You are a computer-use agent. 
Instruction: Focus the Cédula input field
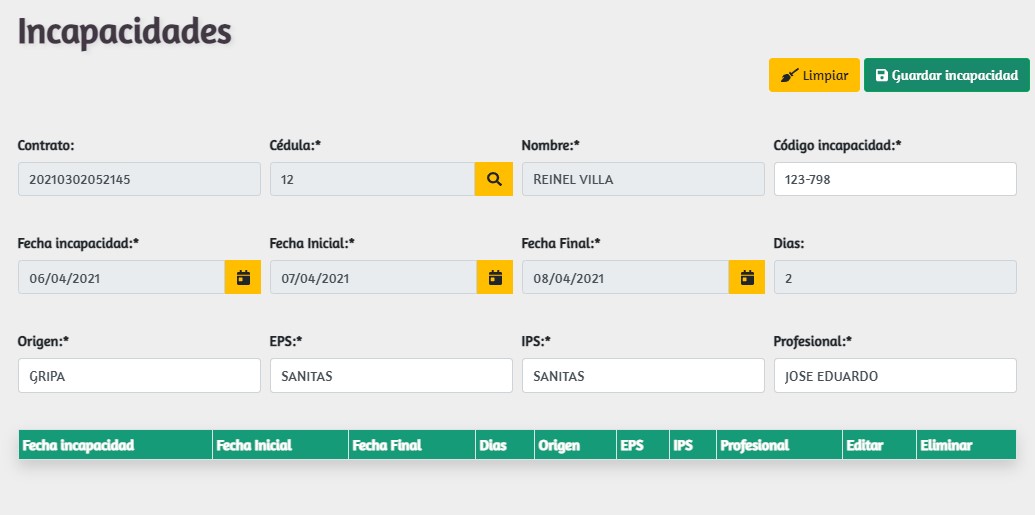372,179
